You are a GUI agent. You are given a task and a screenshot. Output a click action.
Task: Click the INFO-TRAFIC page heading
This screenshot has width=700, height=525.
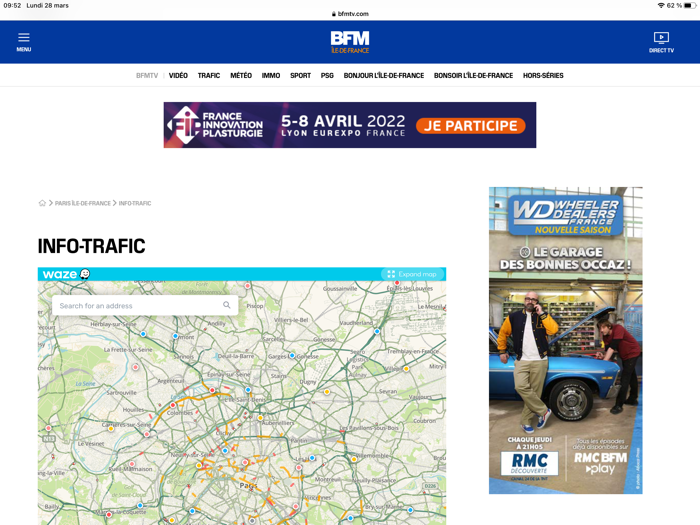(x=92, y=246)
